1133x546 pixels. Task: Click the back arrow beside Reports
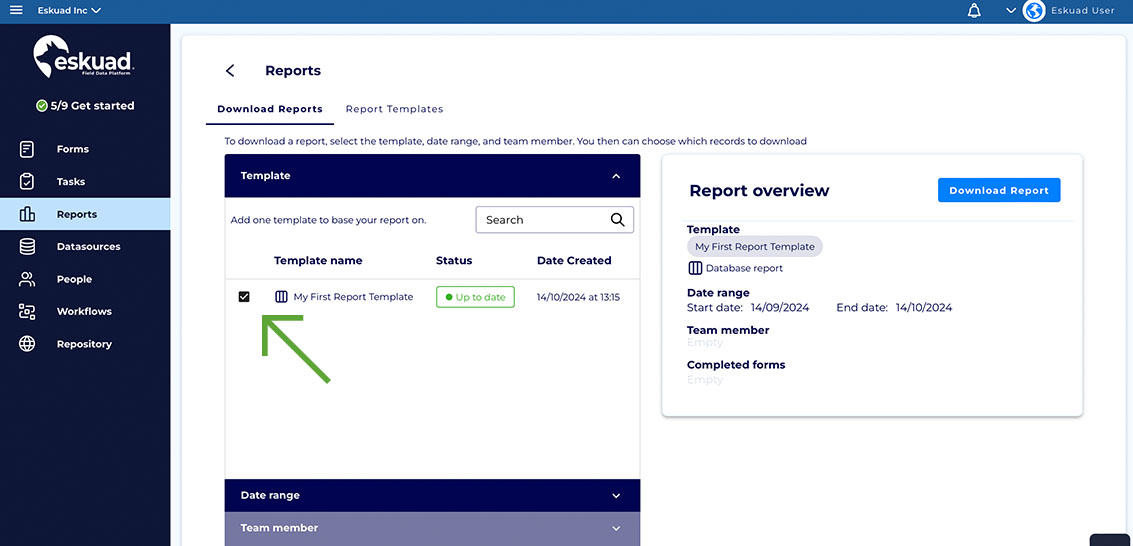(x=230, y=71)
